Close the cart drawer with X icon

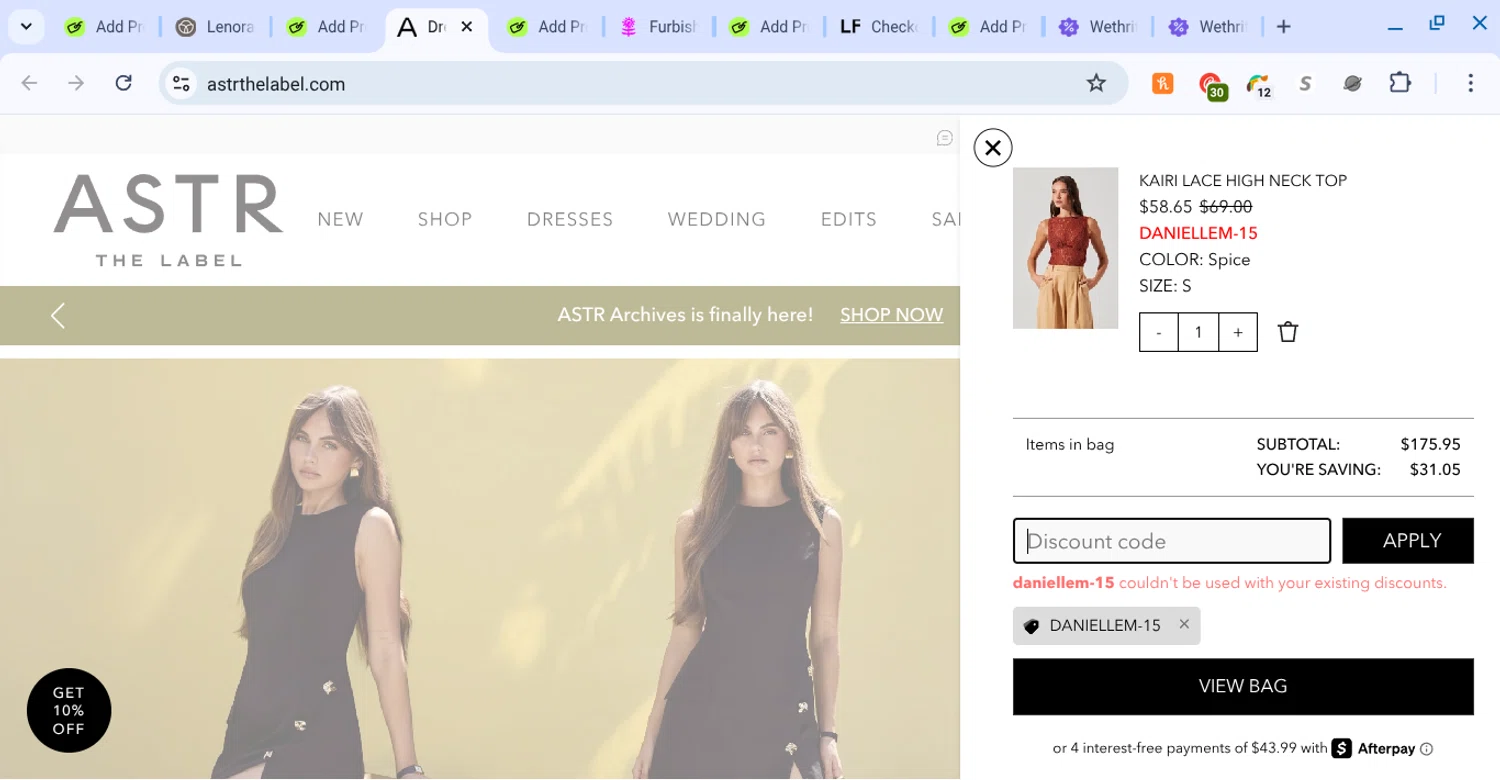point(993,148)
